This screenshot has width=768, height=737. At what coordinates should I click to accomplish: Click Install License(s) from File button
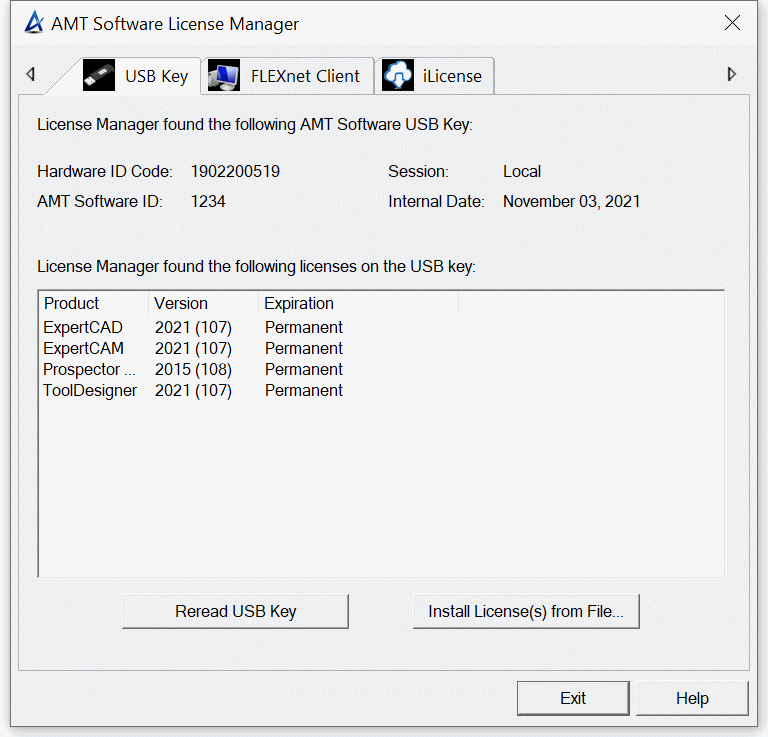[526, 611]
